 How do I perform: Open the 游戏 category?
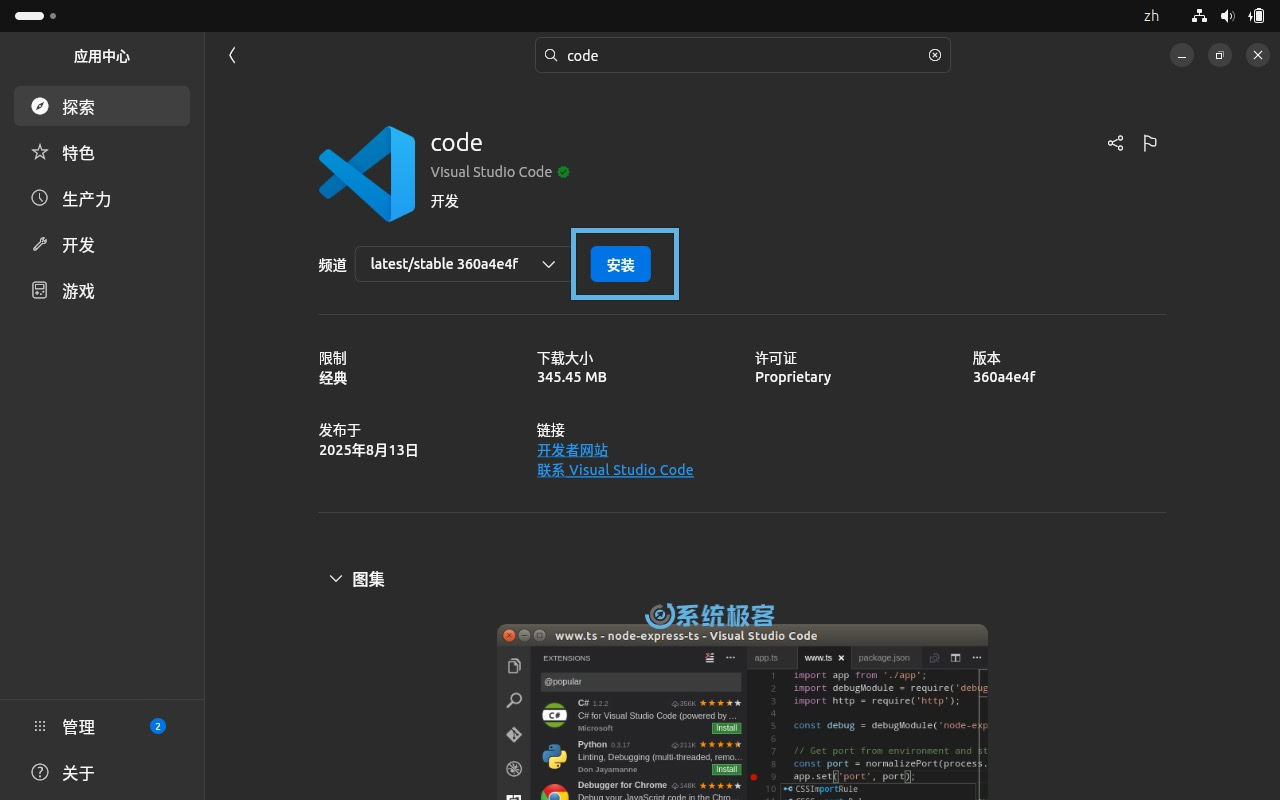(x=102, y=290)
